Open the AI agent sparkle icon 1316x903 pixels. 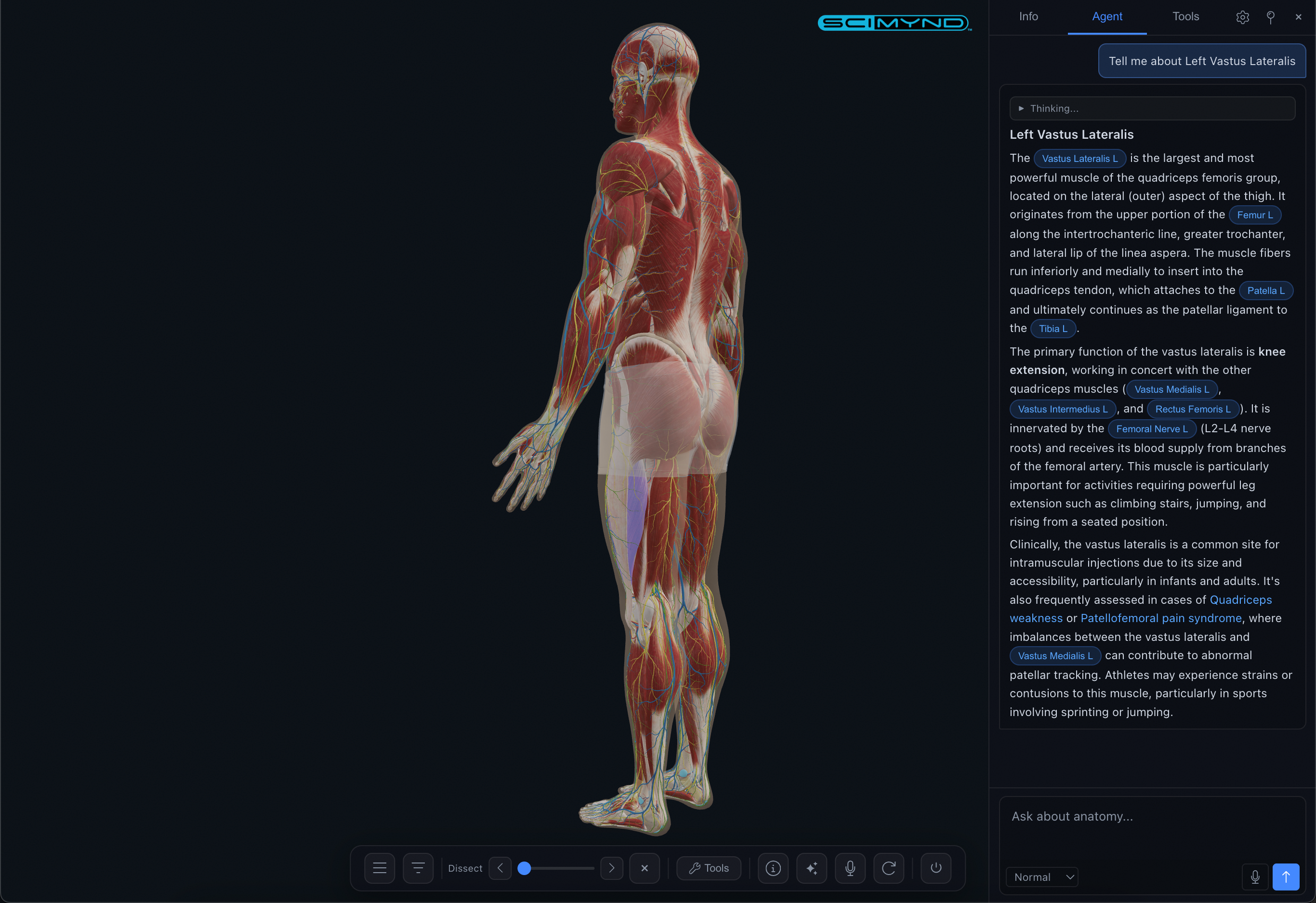pos(812,868)
